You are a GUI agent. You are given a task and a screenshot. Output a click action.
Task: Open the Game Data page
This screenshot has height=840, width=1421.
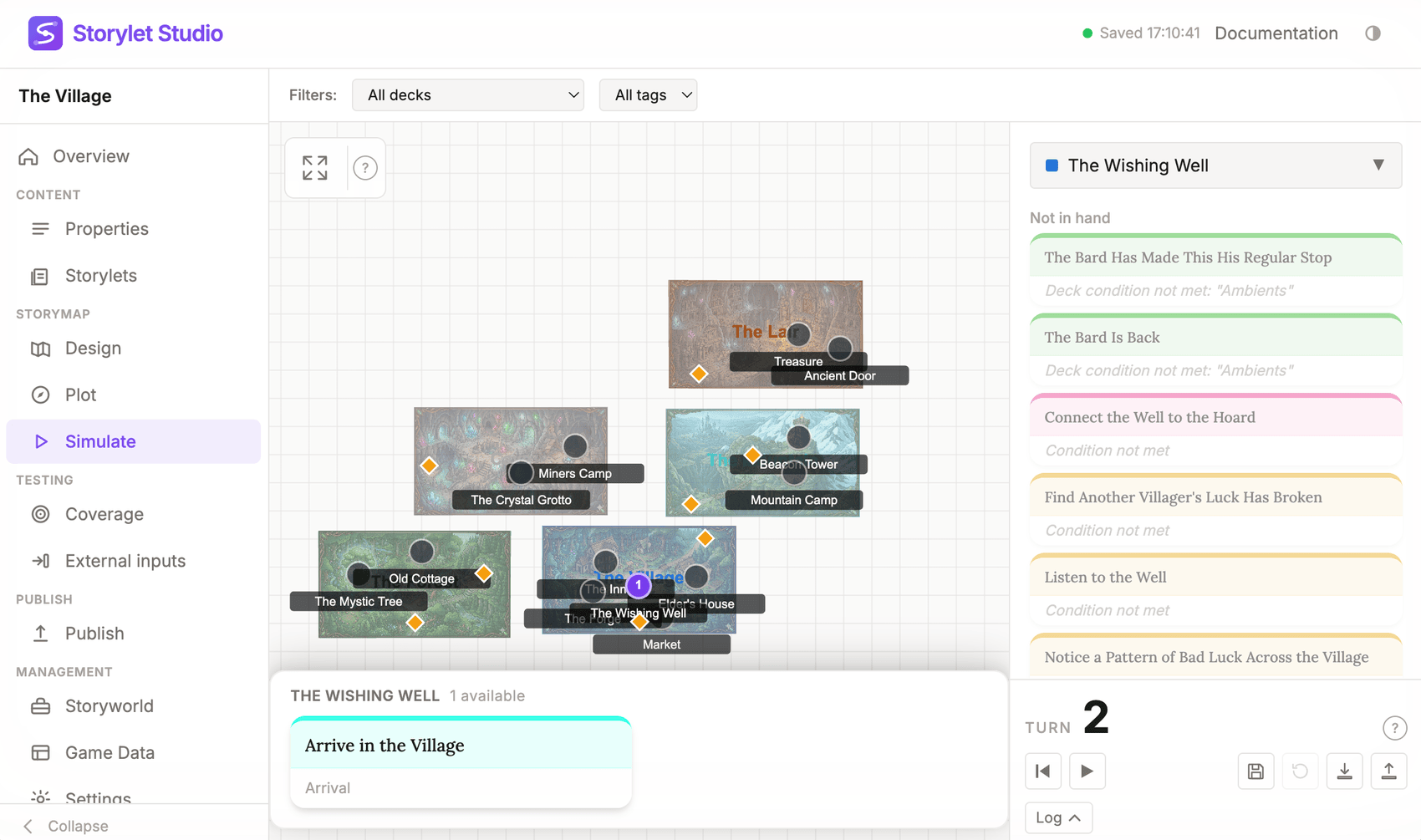pos(134,752)
